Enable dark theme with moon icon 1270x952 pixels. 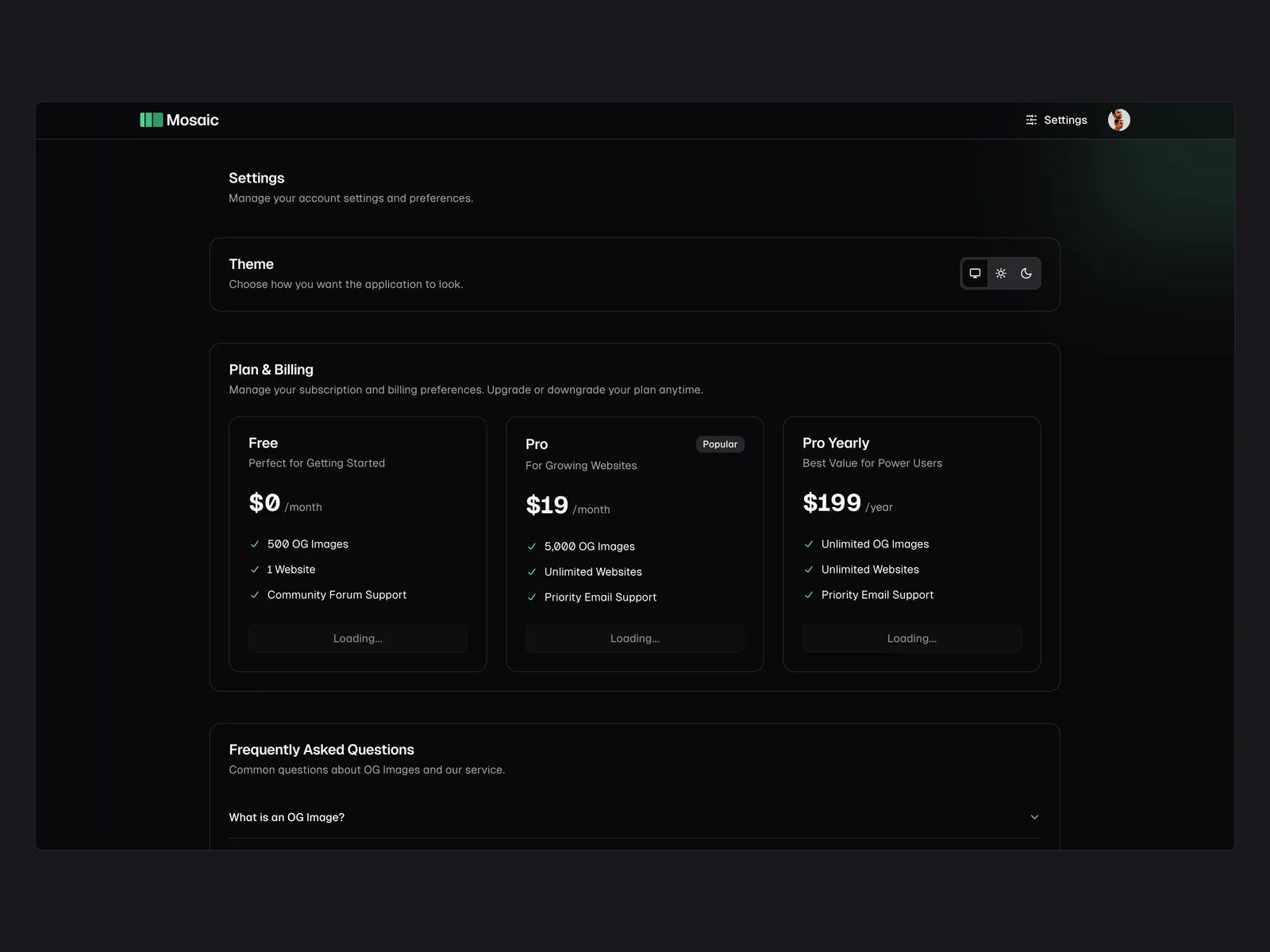coord(1026,274)
